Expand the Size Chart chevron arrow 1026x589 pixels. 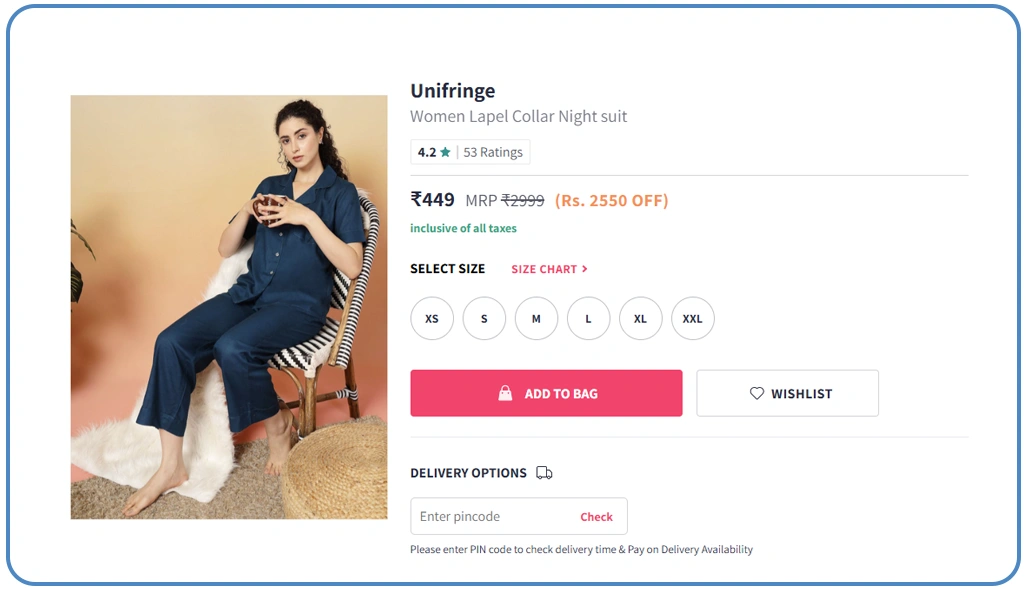pyautogui.click(x=585, y=269)
